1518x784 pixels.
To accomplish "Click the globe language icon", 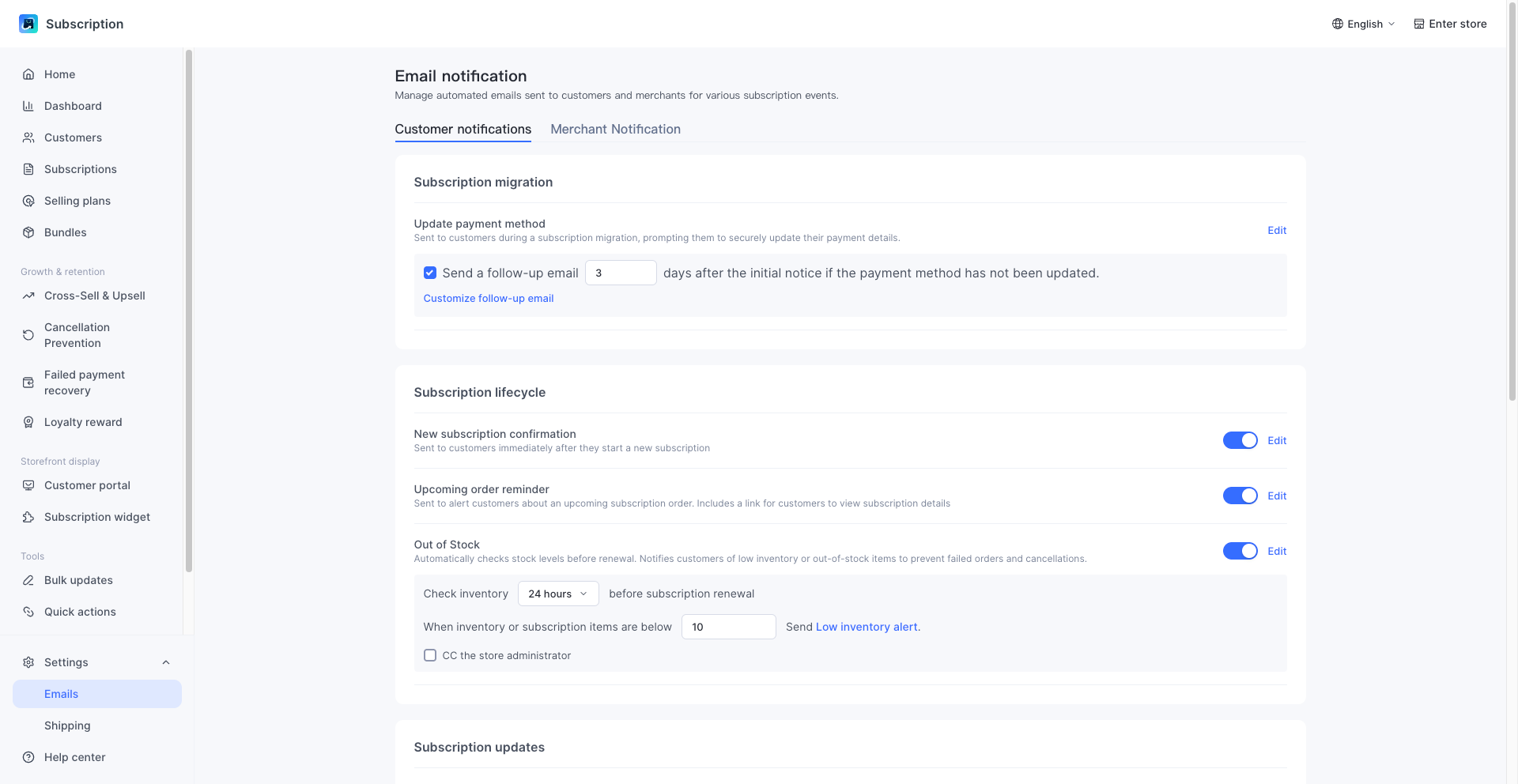I will point(1338,24).
